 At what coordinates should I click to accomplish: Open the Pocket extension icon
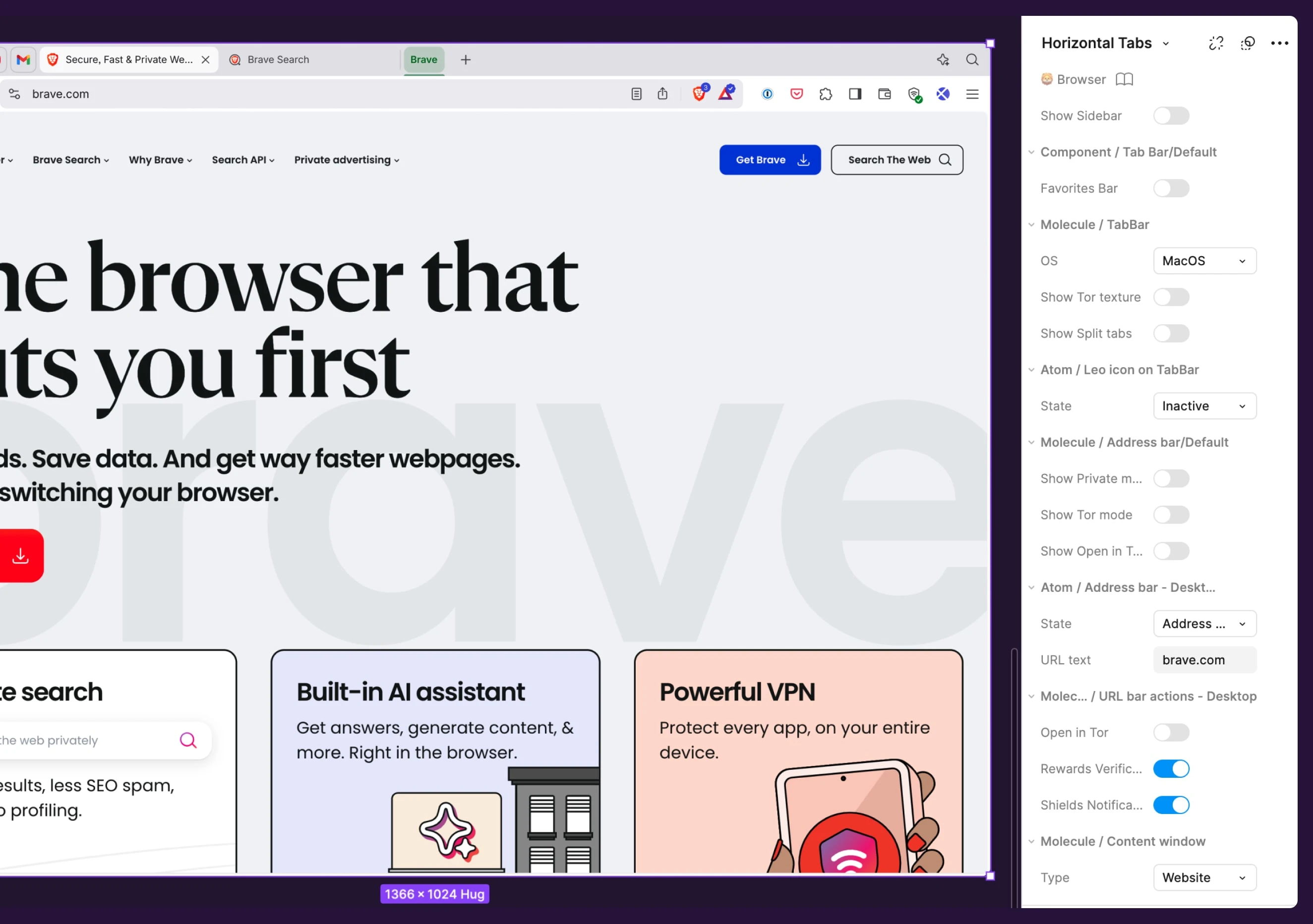(796, 94)
